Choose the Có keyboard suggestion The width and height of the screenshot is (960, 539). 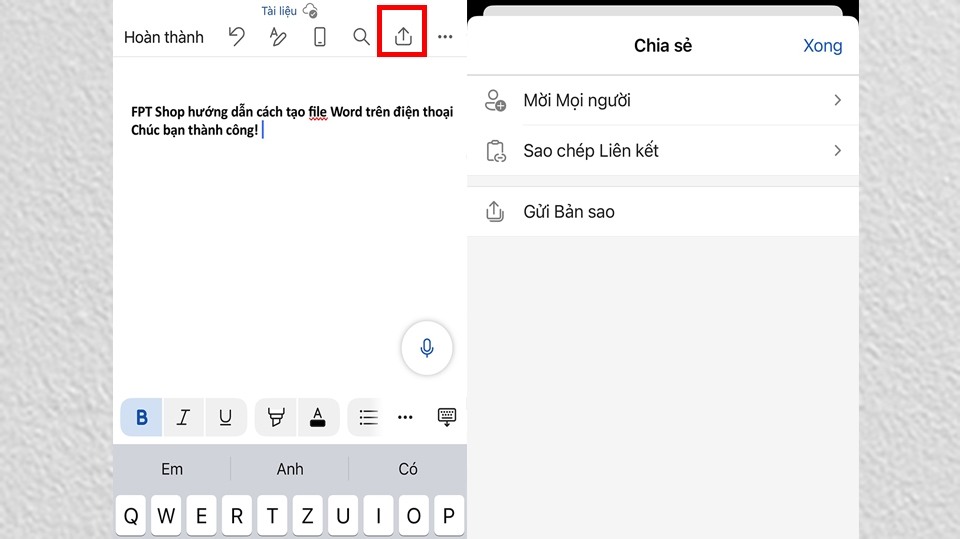click(408, 469)
